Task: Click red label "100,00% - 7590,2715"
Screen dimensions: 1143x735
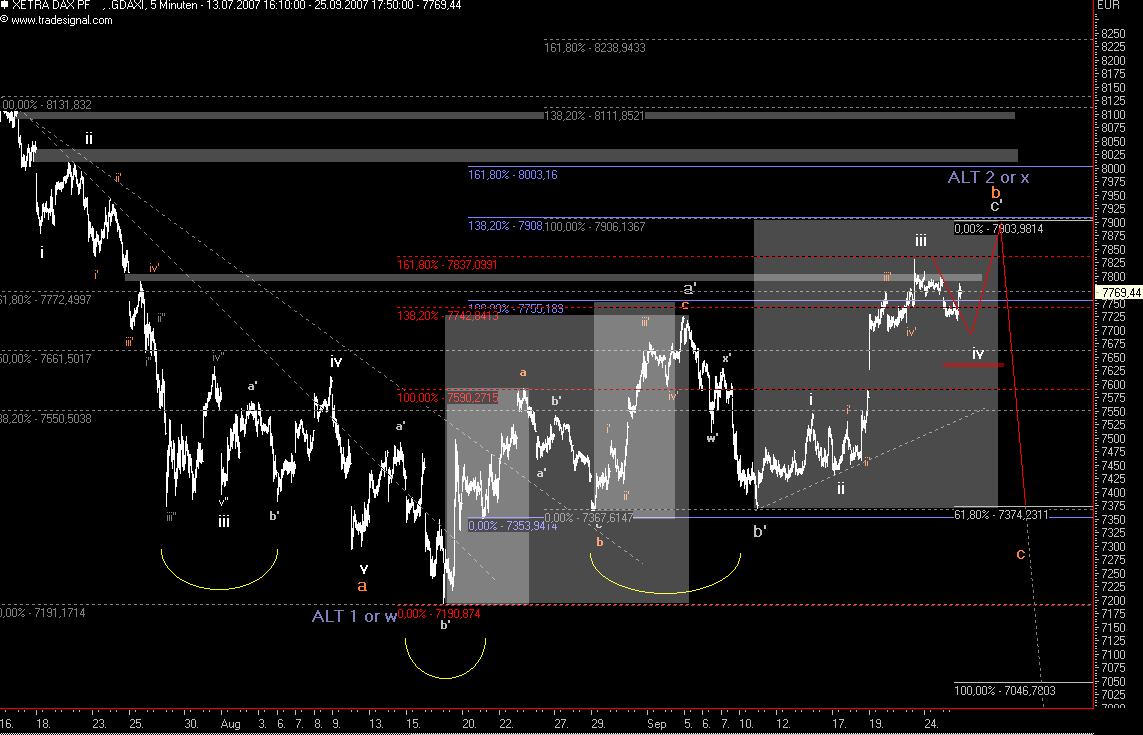Action: point(448,398)
